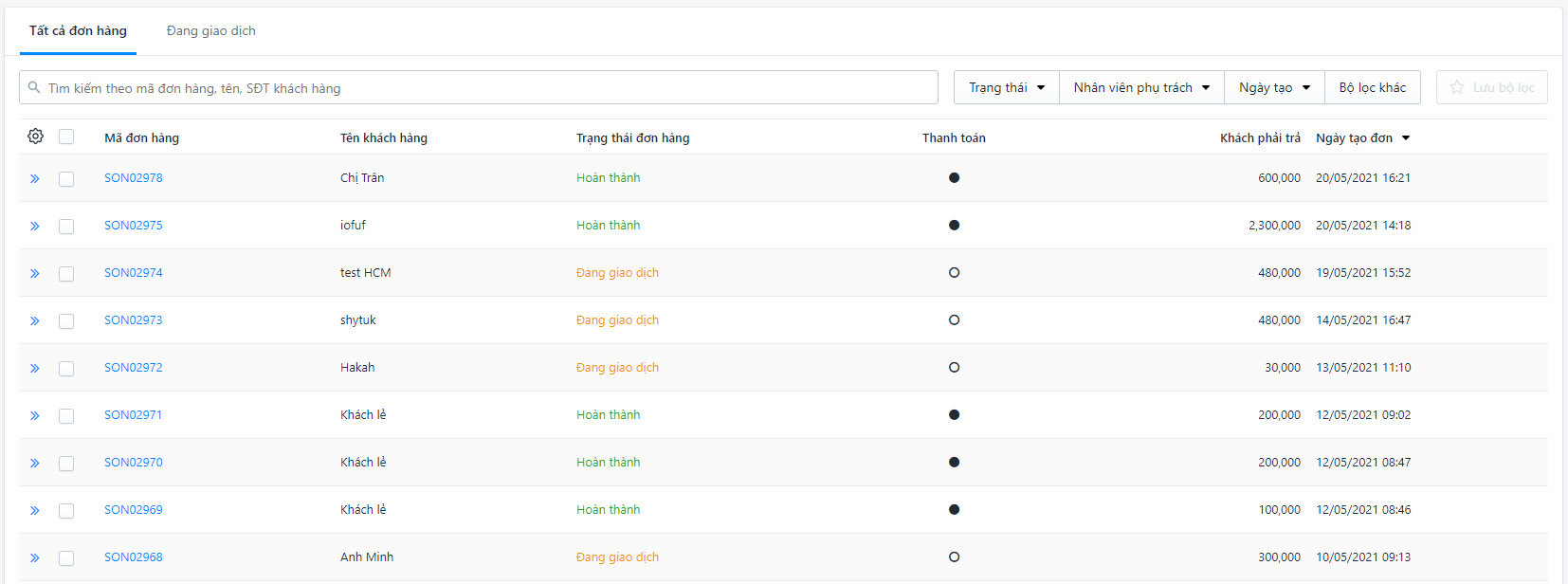Expand the Ngày tạo filter dropdown
Screen dimensions: 1568x584
[1274, 87]
